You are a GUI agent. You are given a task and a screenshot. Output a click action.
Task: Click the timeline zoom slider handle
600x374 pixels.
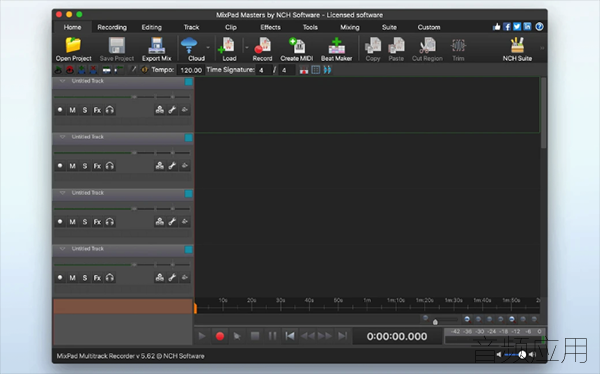(435, 322)
